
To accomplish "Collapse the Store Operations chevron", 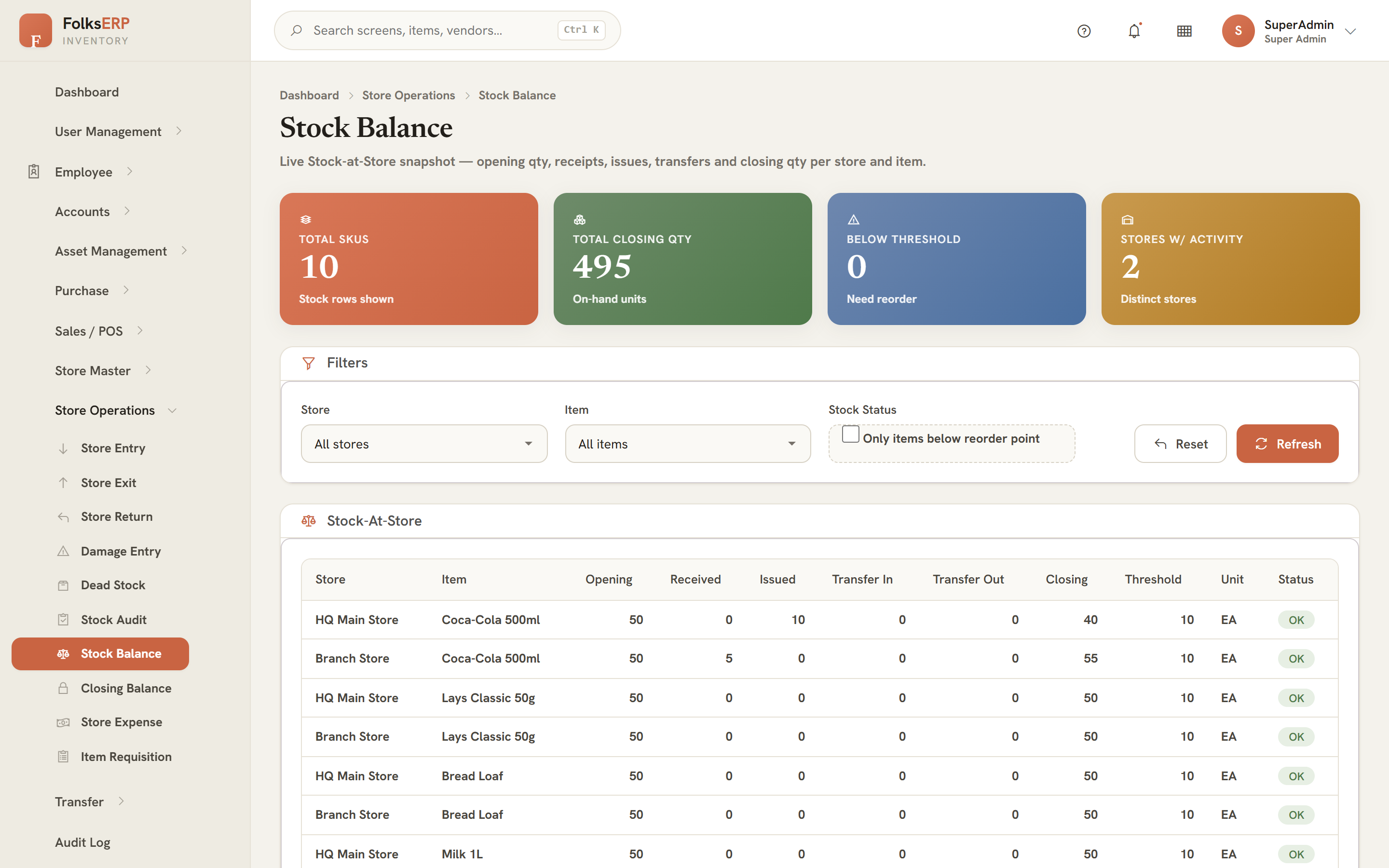I will [x=172, y=410].
